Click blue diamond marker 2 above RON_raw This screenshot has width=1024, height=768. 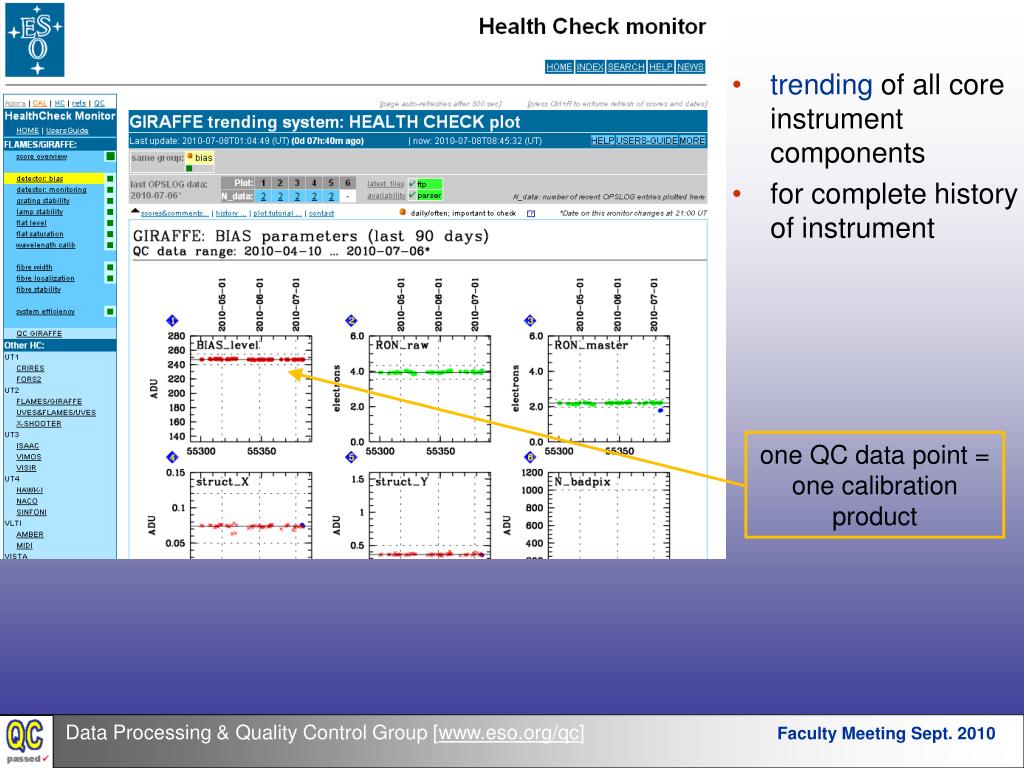pos(351,321)
